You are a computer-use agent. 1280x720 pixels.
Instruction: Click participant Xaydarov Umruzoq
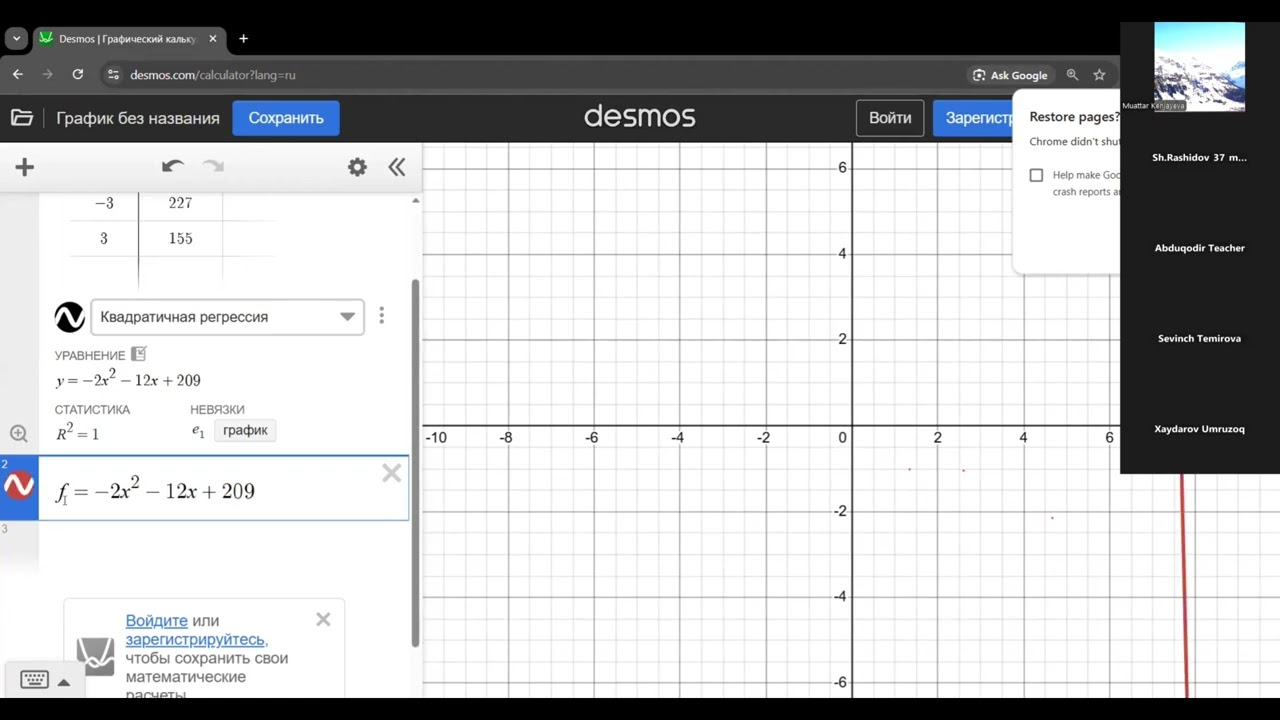coord(1199,429)
